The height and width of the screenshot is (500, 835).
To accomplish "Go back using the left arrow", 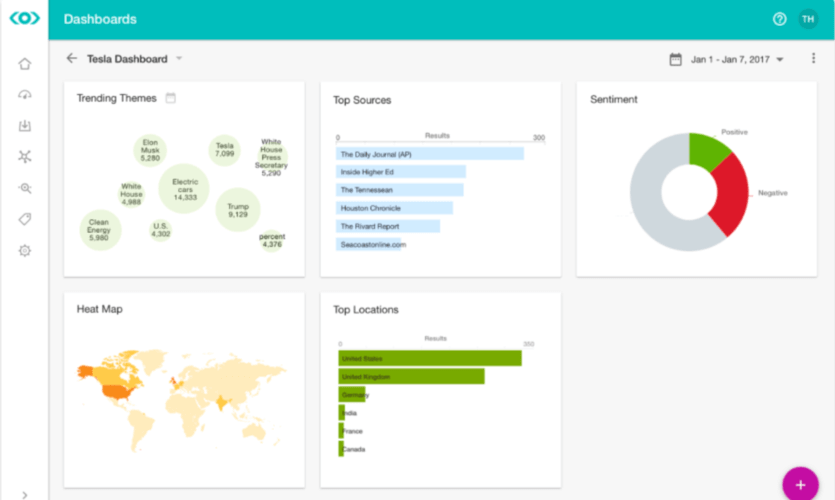I will tap(71, 58).
